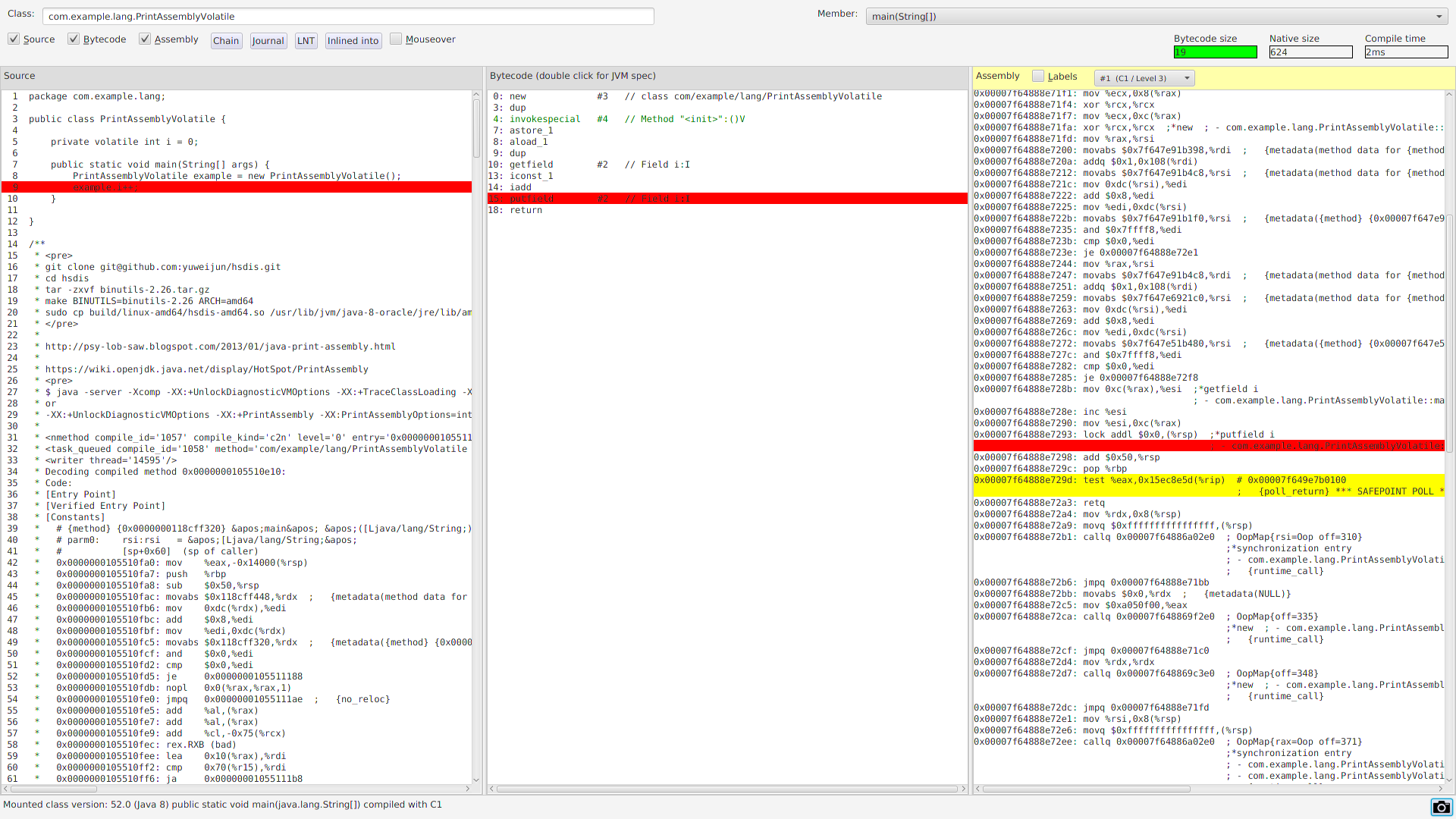This screenshot has width=1456, height=819.
Task: Click the green Bytecode size indicator
Action: (x=1215, y=52)
